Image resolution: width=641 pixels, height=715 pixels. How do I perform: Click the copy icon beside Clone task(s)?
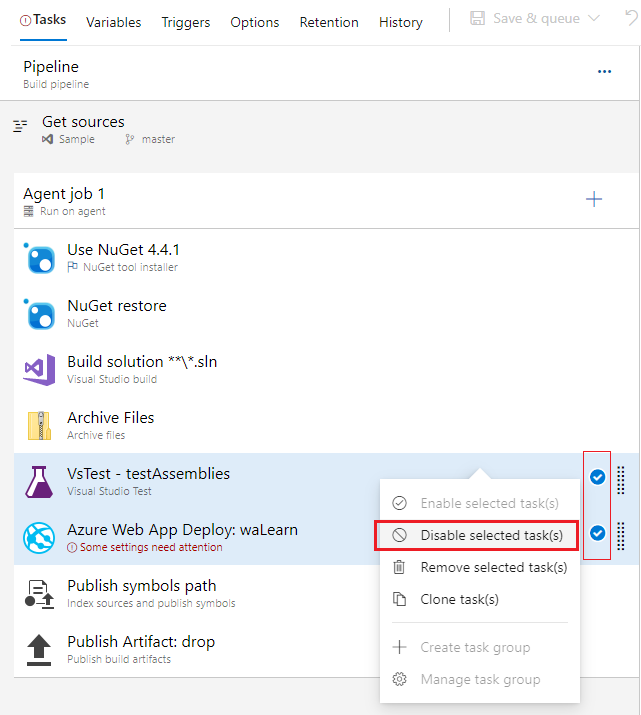(x=399, y=599)
